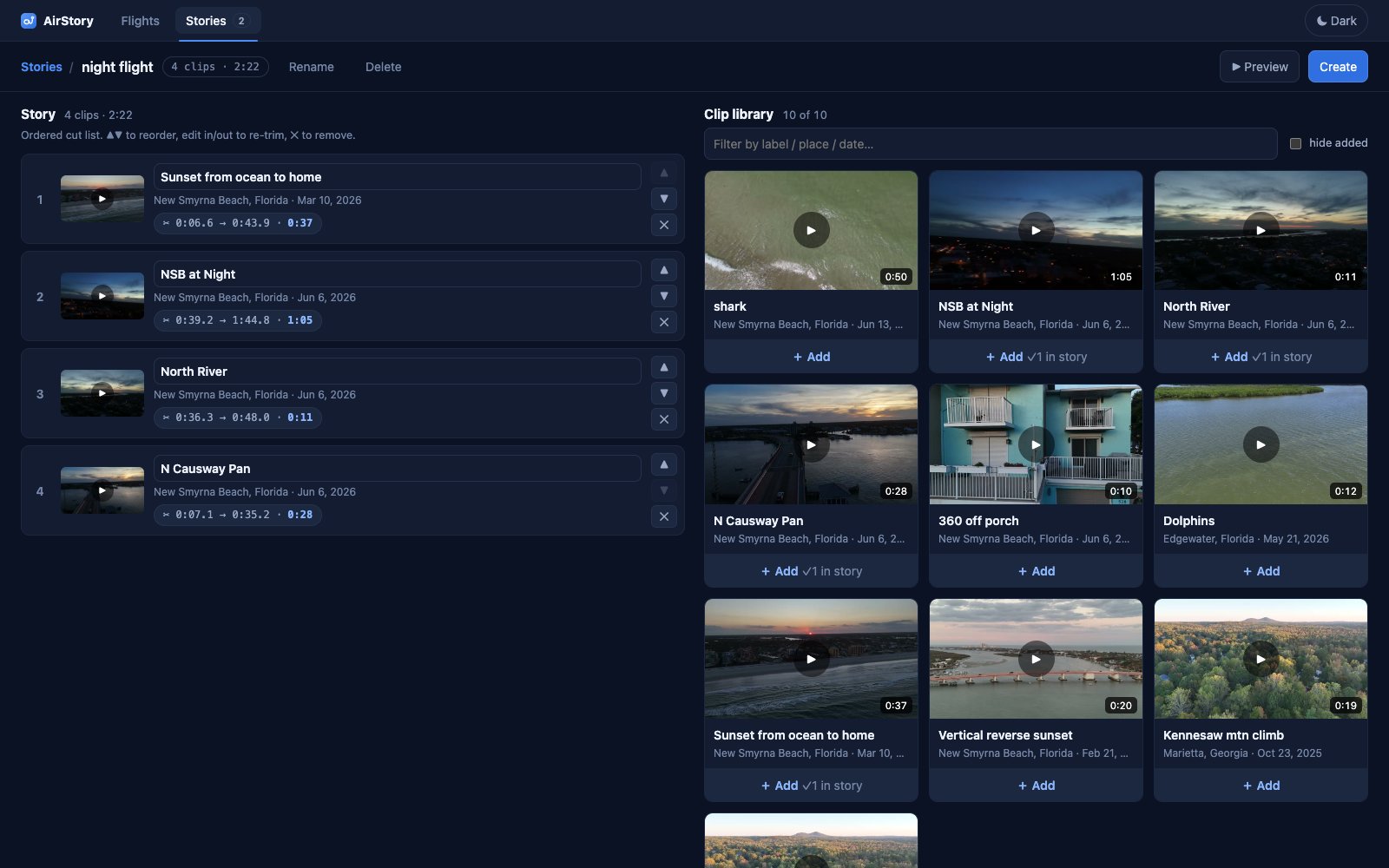Edit trim range 0:36.3 → 0:48.0
1389x868 pixels.
click(238, 418)
